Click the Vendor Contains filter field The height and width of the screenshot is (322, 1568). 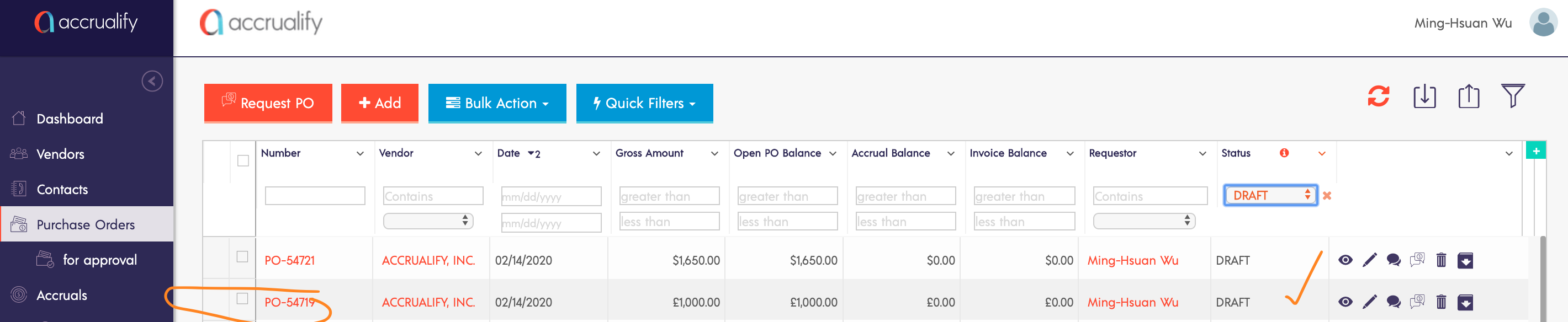tap(433, 196)
